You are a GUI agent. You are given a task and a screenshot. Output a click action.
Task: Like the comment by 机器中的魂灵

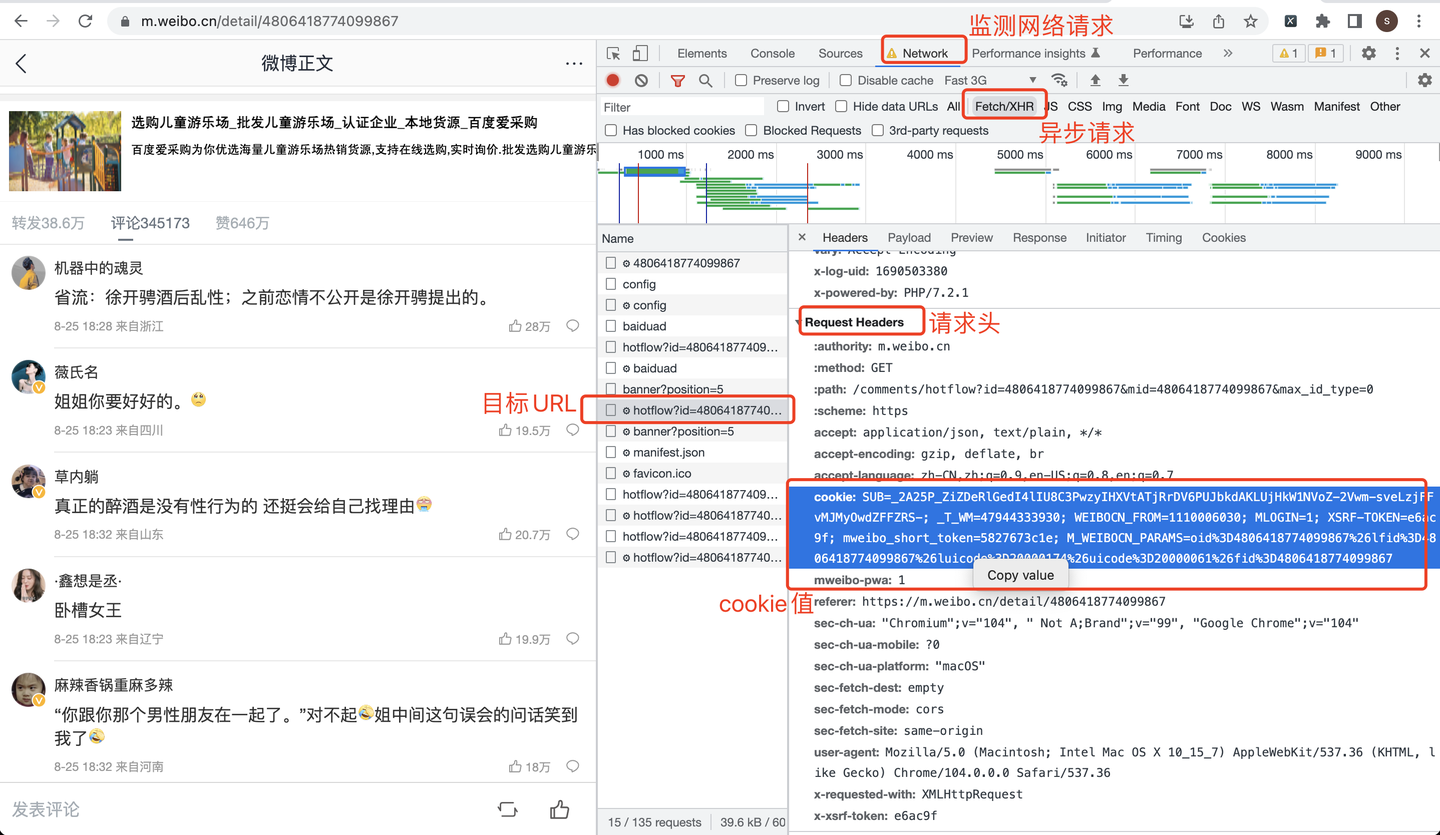pyautogui.click(x=515, y=326)
